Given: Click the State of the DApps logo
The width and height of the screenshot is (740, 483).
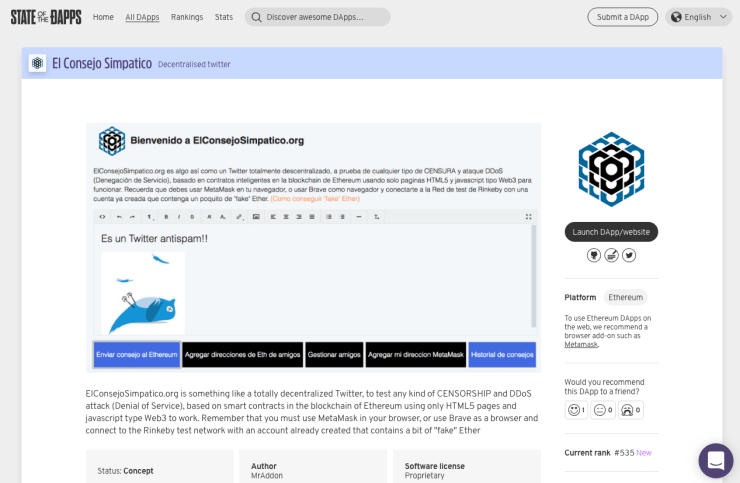Looking at the screenshot, I should (x=45, y=17).
